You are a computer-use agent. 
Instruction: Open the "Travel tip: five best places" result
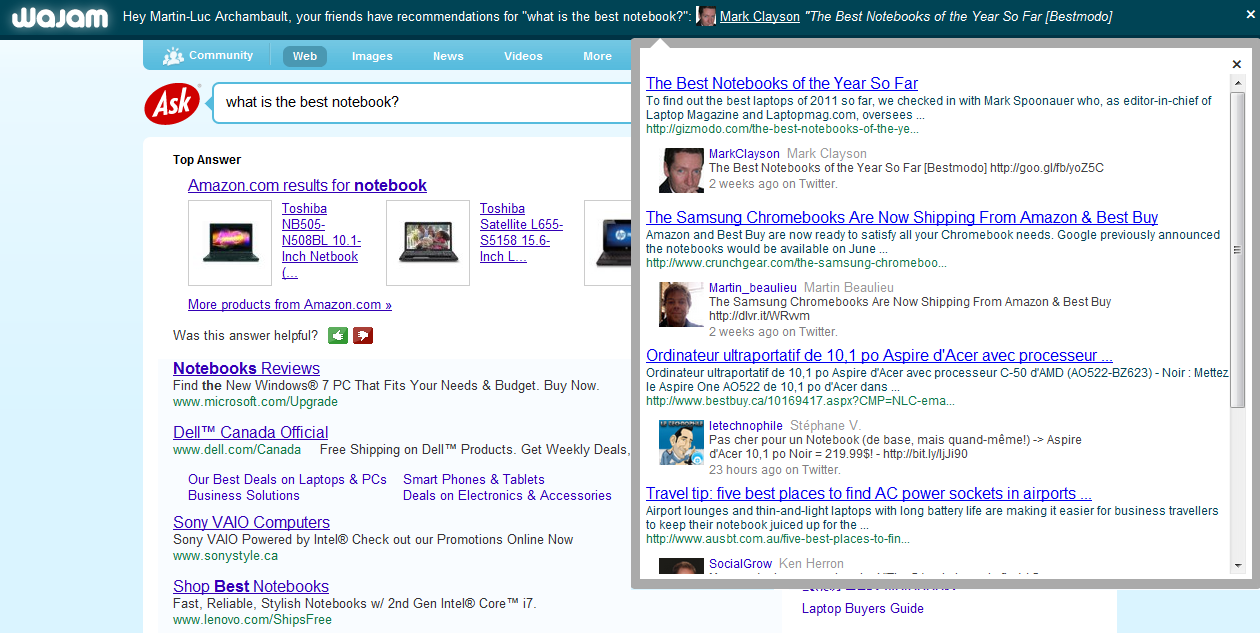(869, 493)
